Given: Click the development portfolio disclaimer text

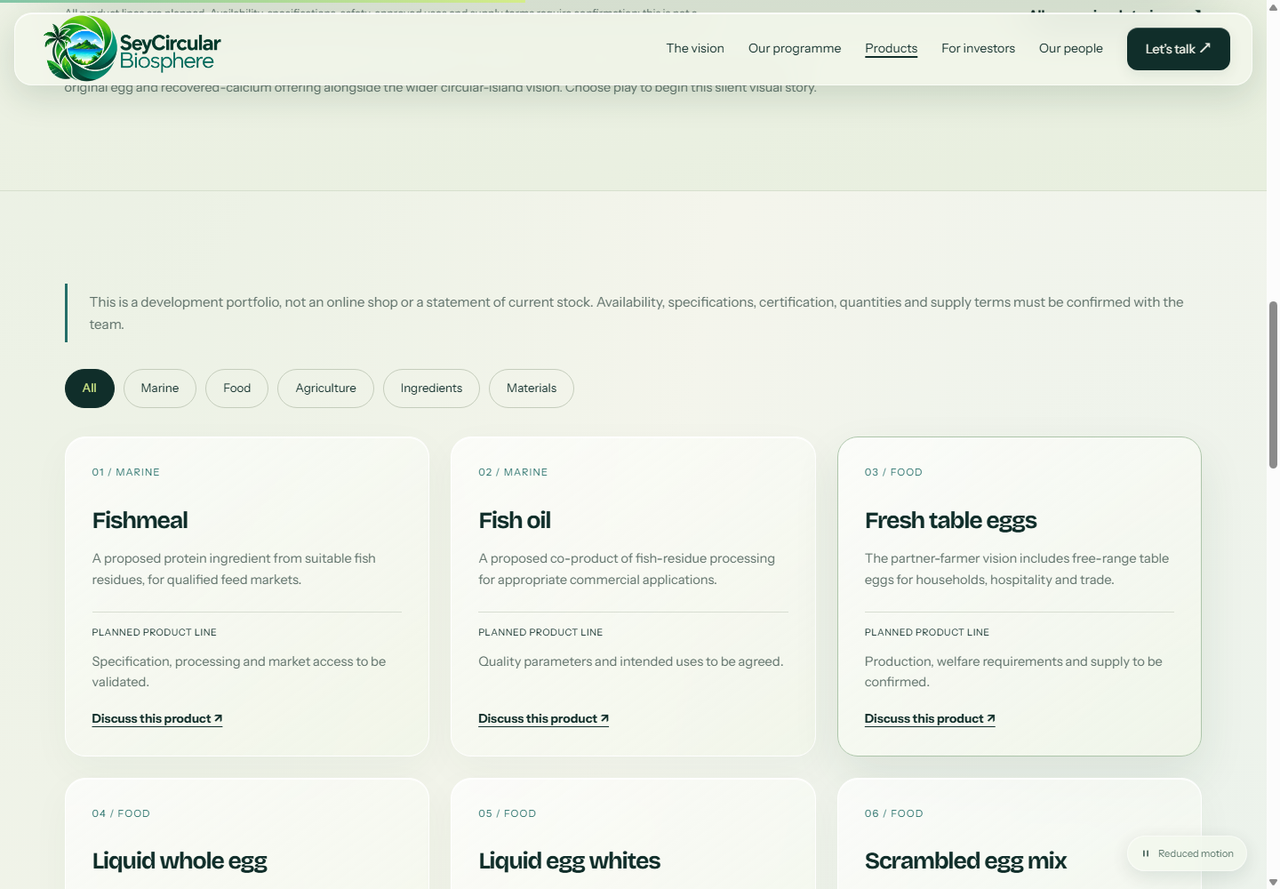Looking at the screenshot, I should [x=636, y=313].
